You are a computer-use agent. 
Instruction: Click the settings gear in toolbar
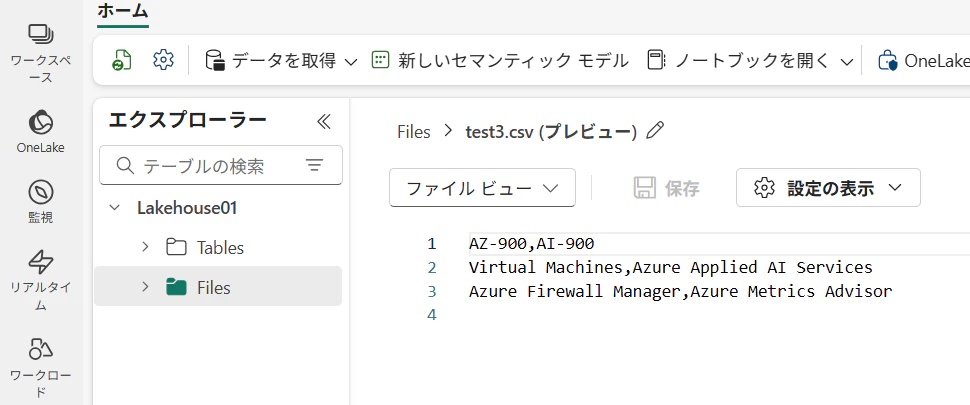coord(163,60)
